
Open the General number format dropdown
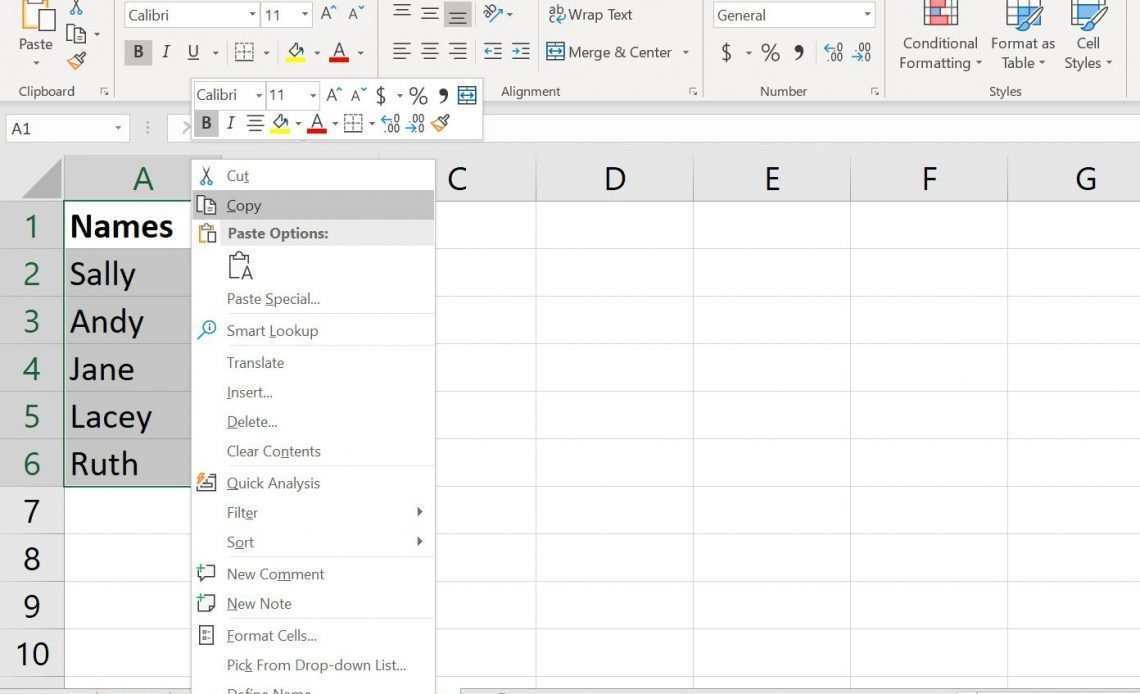(867, 15)
